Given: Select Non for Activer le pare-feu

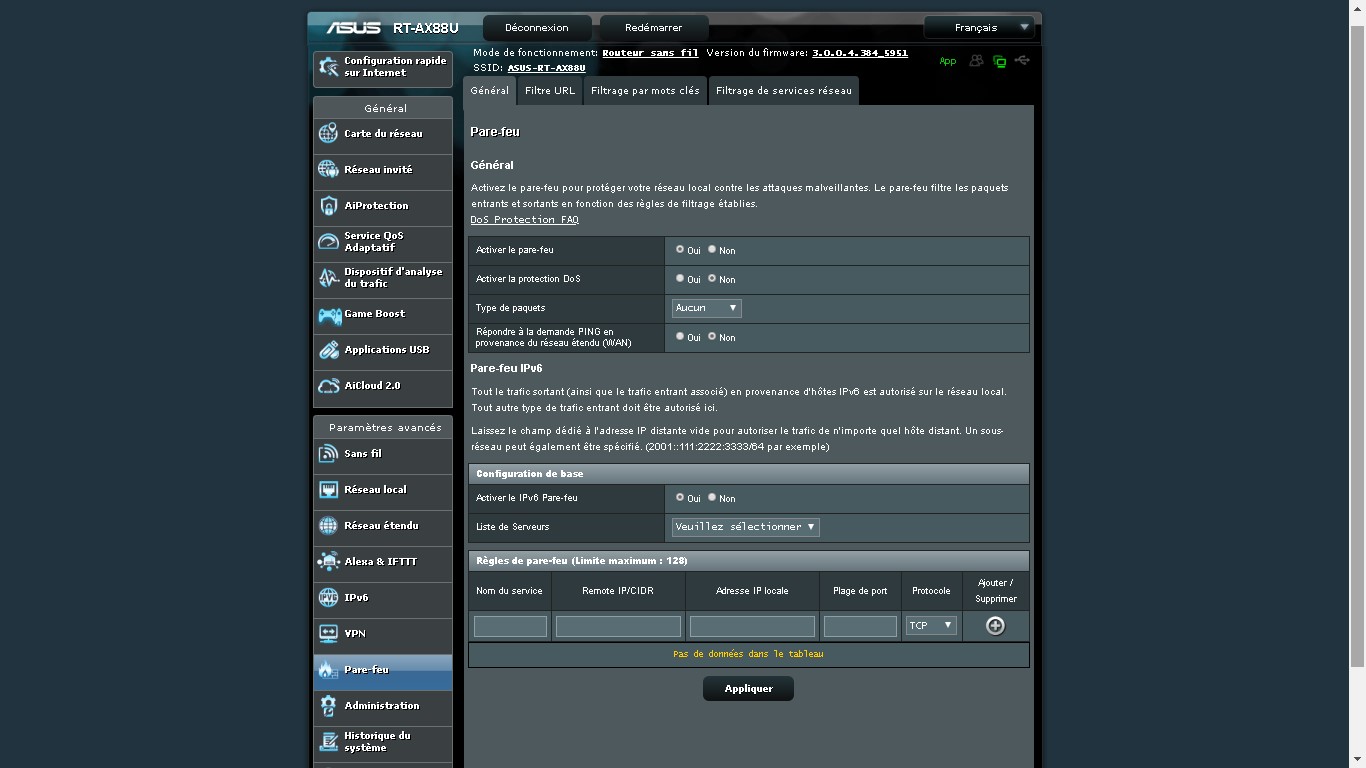Looking at the screenshot, I should [712, 249].
